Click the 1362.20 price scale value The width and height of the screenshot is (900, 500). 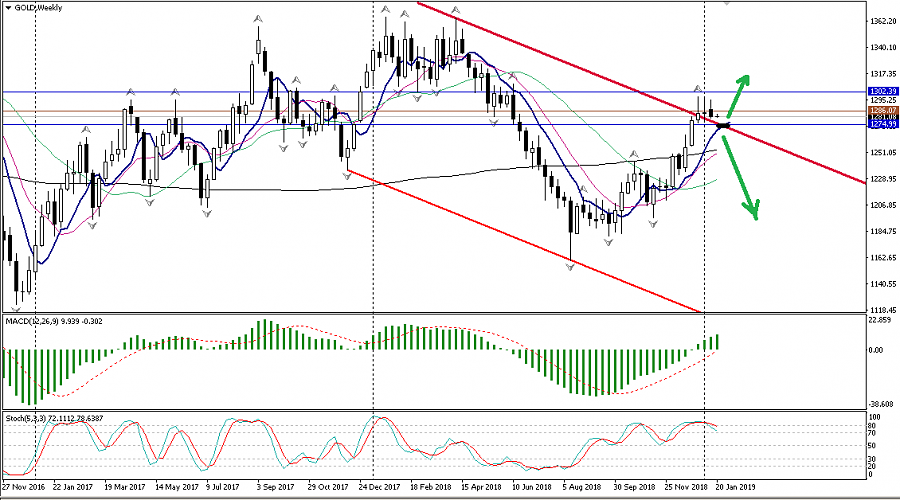click(x=879, y=21)
